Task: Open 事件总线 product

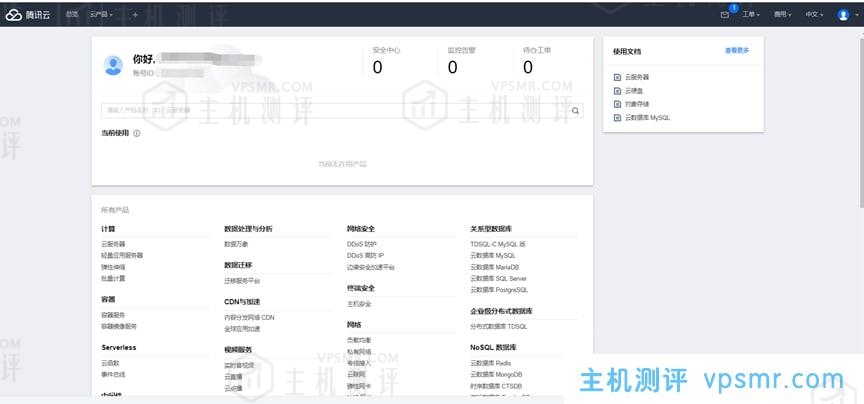Action: (113, 374)
